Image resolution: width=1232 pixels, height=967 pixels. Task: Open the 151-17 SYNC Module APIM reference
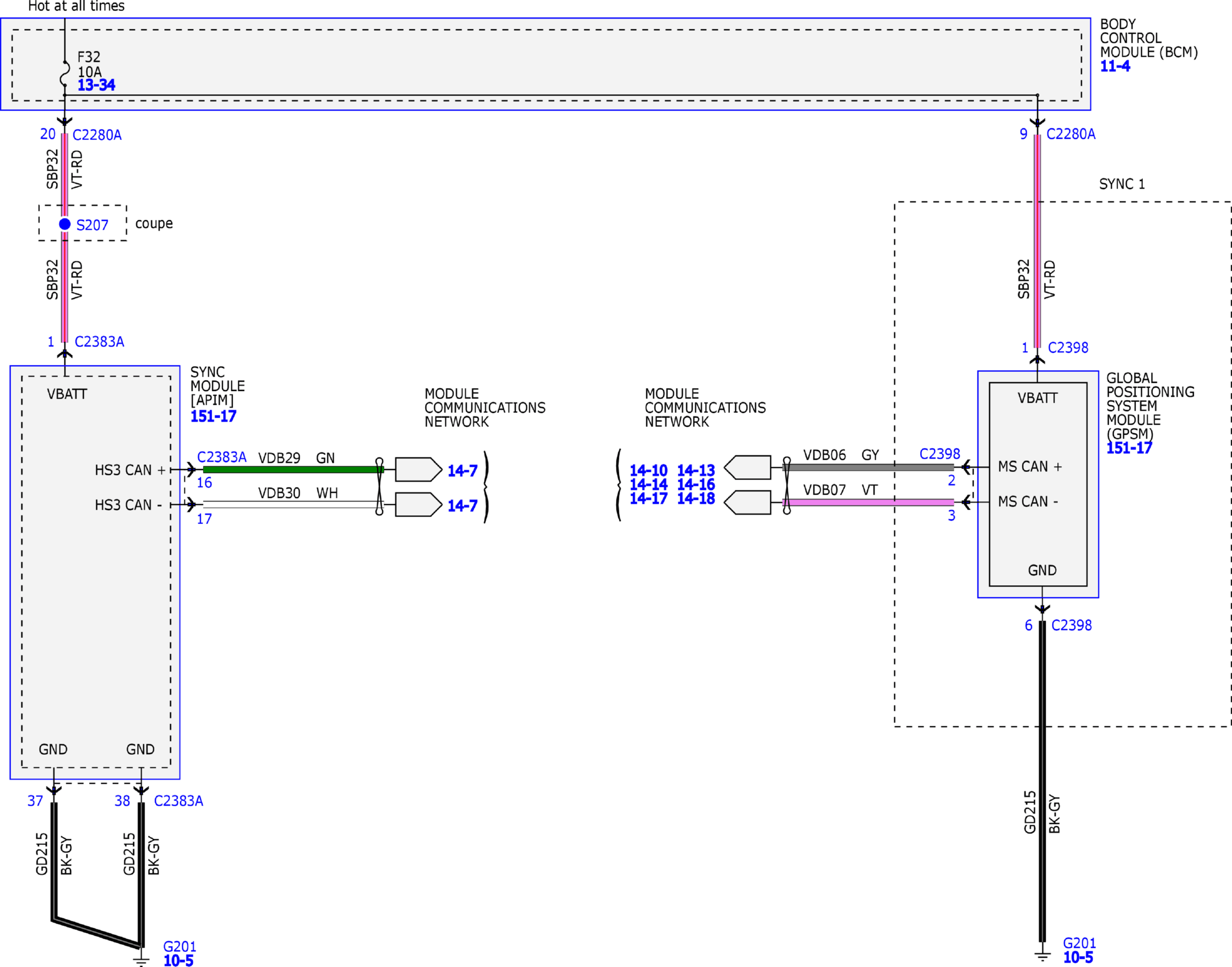pos(213,416)
